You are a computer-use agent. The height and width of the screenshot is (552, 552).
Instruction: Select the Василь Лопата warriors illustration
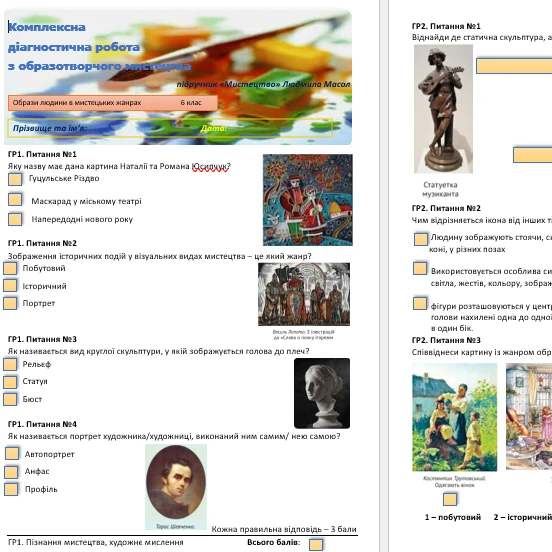pyautogui.click(x=304, y=294)
